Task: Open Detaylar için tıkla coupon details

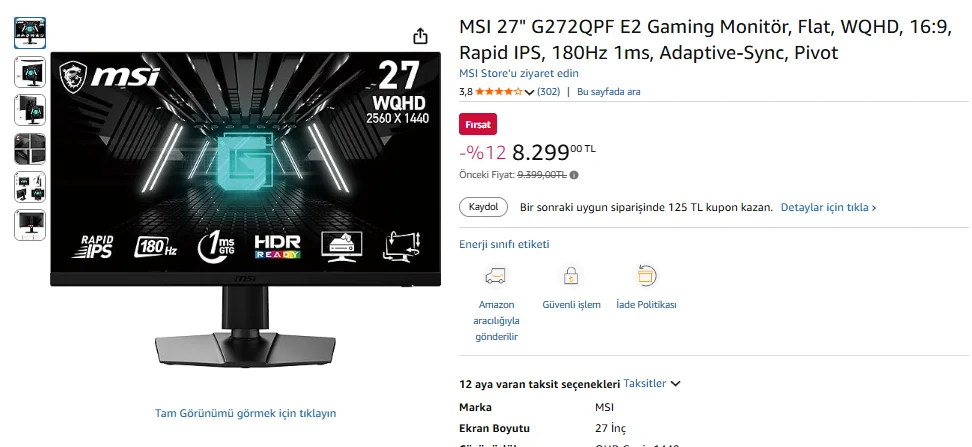Action: [x=828, y=207]
